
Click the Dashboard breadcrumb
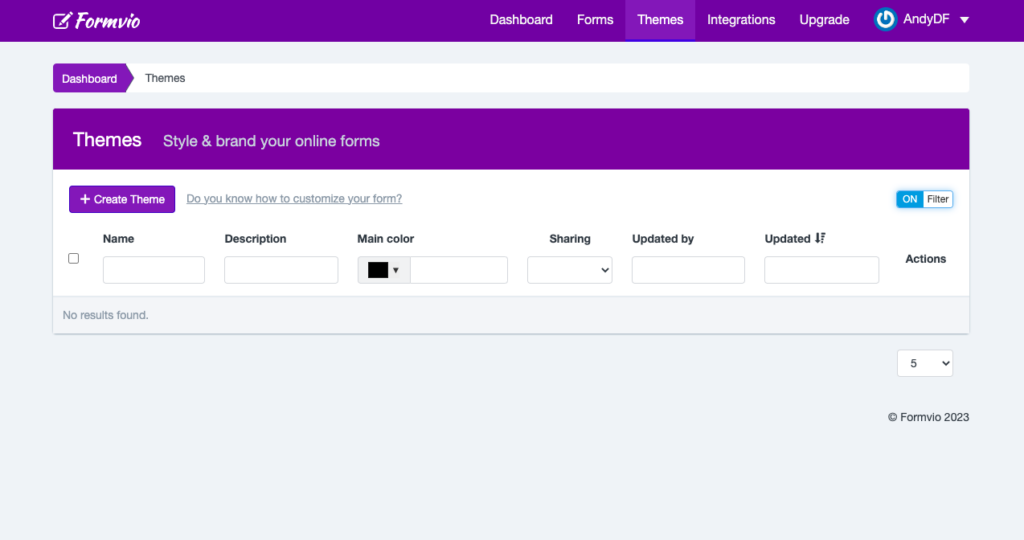[x=89, y=78]
